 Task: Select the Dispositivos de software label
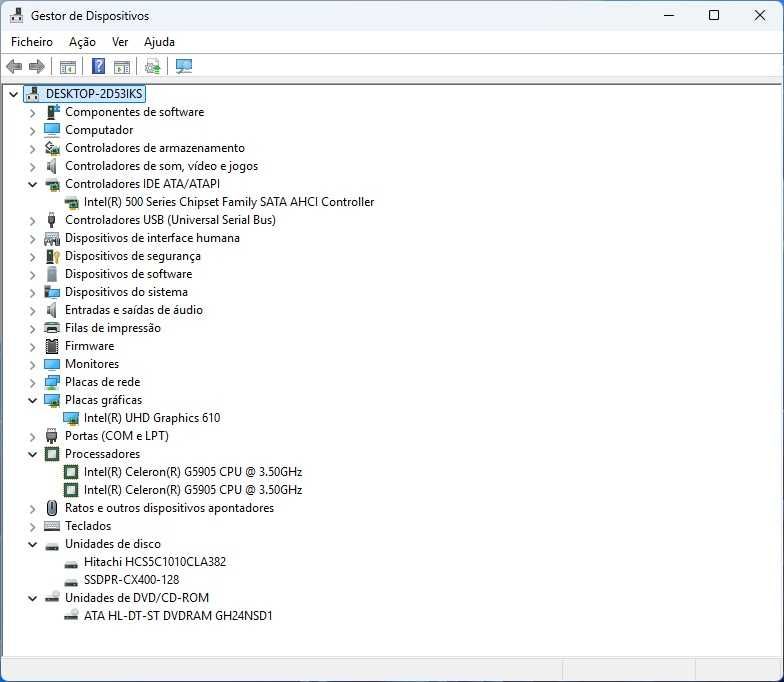click(x=128, y=274)
